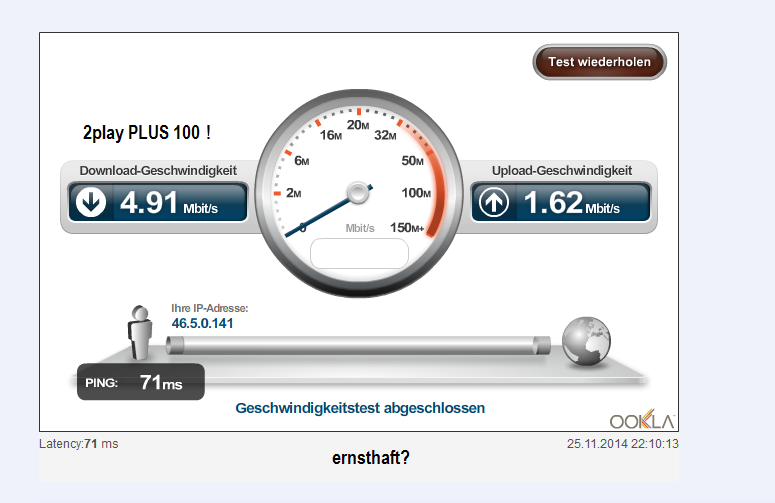
Task: Click the Upload-Geschwindigkeit label
Action: (562, 170)
